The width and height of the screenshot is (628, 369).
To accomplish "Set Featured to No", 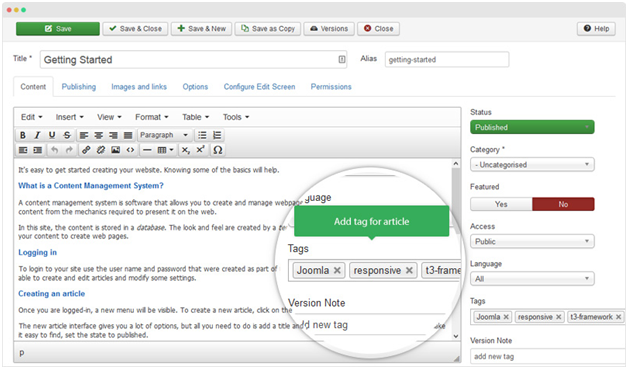I will [563, 204].
